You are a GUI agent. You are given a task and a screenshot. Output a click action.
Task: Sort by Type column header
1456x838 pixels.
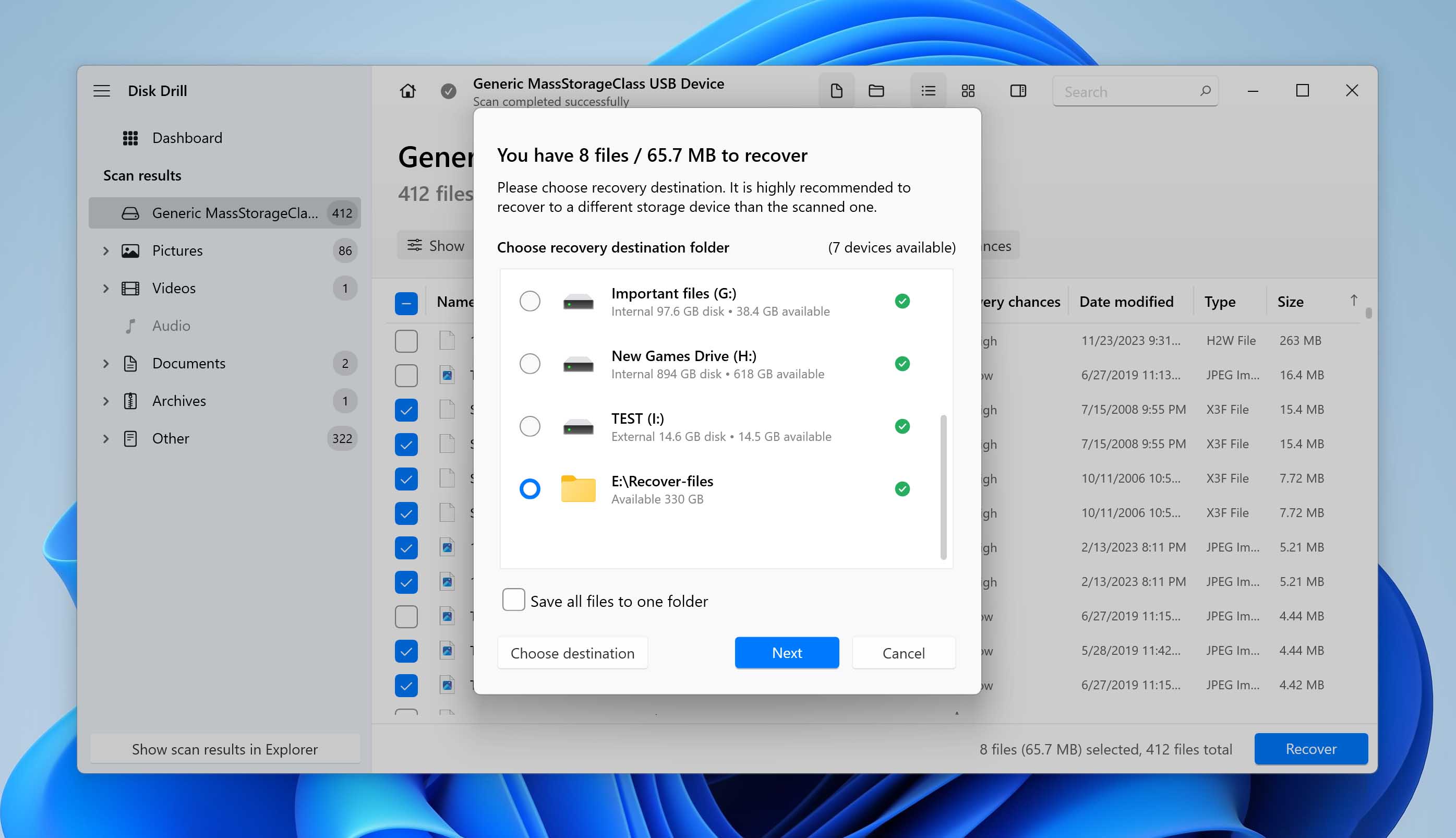tap(1220, 302)
